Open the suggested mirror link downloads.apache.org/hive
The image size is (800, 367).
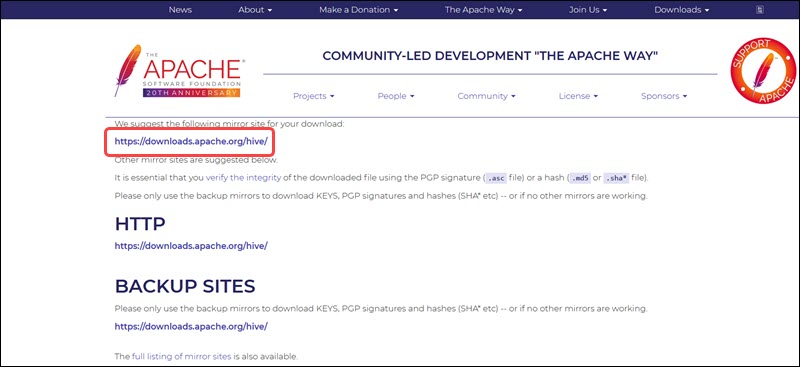191,142
